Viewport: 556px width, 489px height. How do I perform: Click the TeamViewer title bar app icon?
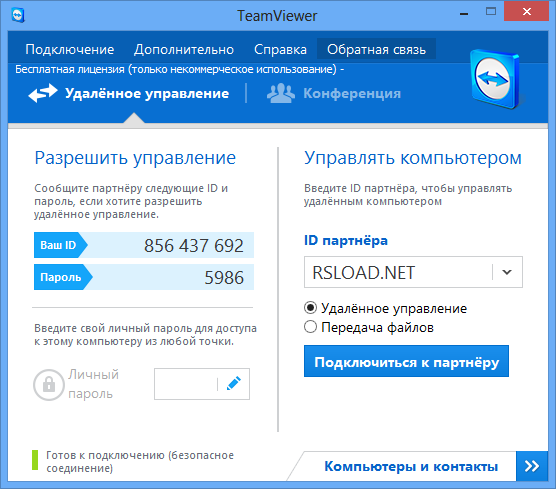[x=18, y=16]
